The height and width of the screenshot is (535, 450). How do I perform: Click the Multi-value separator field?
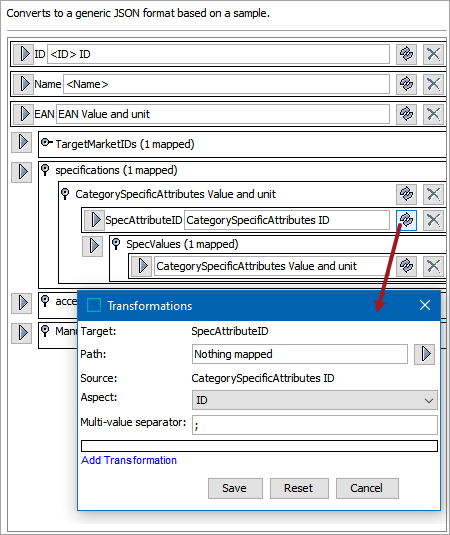pos(315,425)
